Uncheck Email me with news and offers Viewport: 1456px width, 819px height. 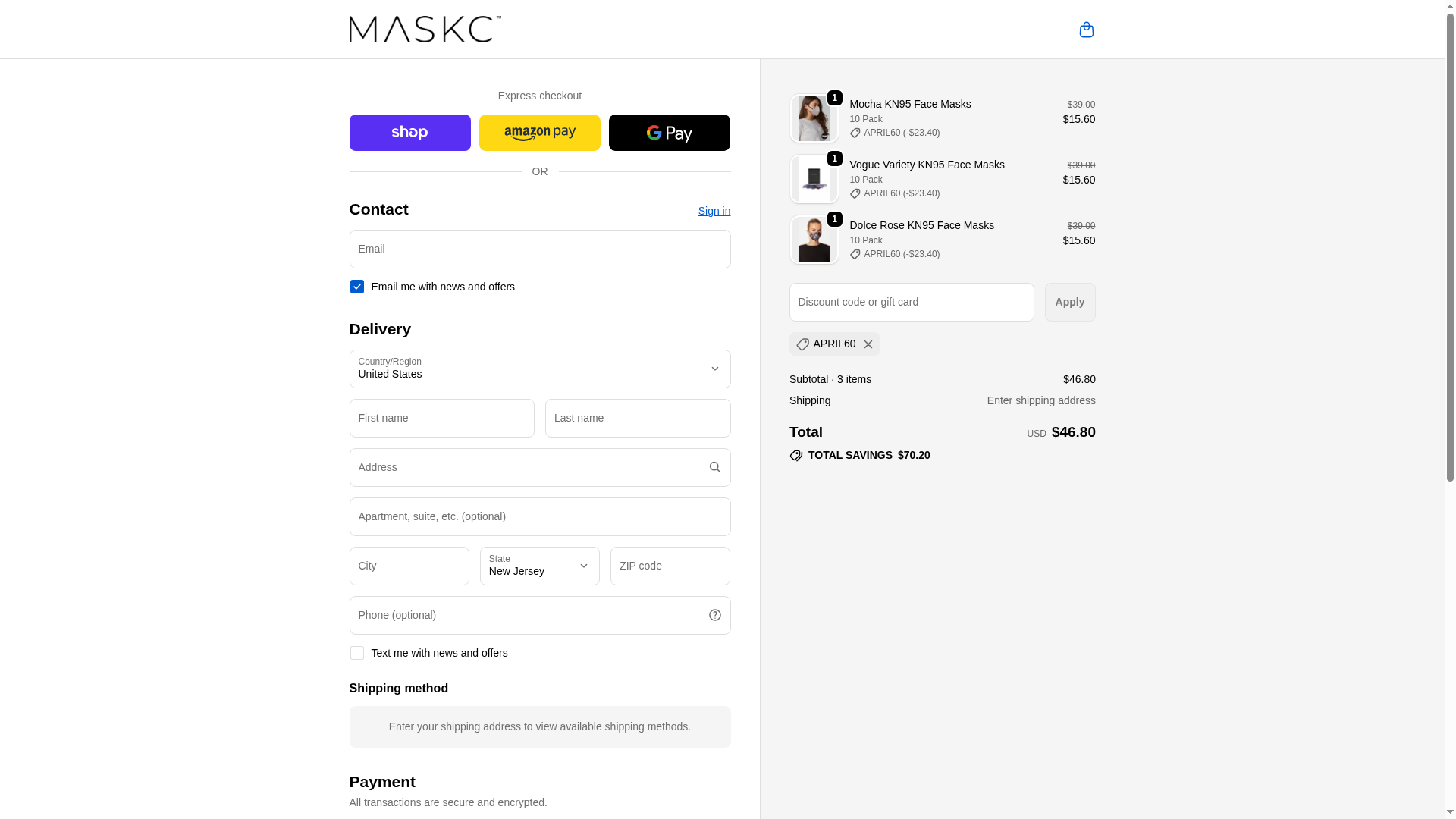(x=356, y=287)
